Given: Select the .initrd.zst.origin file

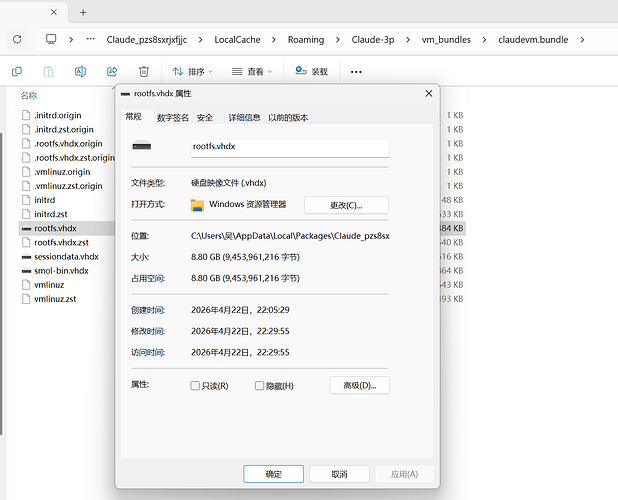Looking at the screenshot, I should click(64, 130).
